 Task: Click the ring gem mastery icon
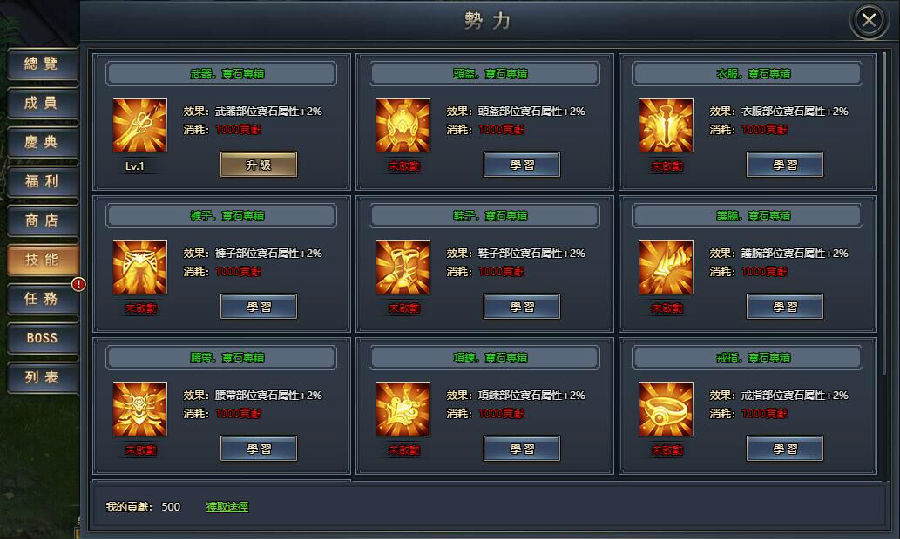(666, 409)
